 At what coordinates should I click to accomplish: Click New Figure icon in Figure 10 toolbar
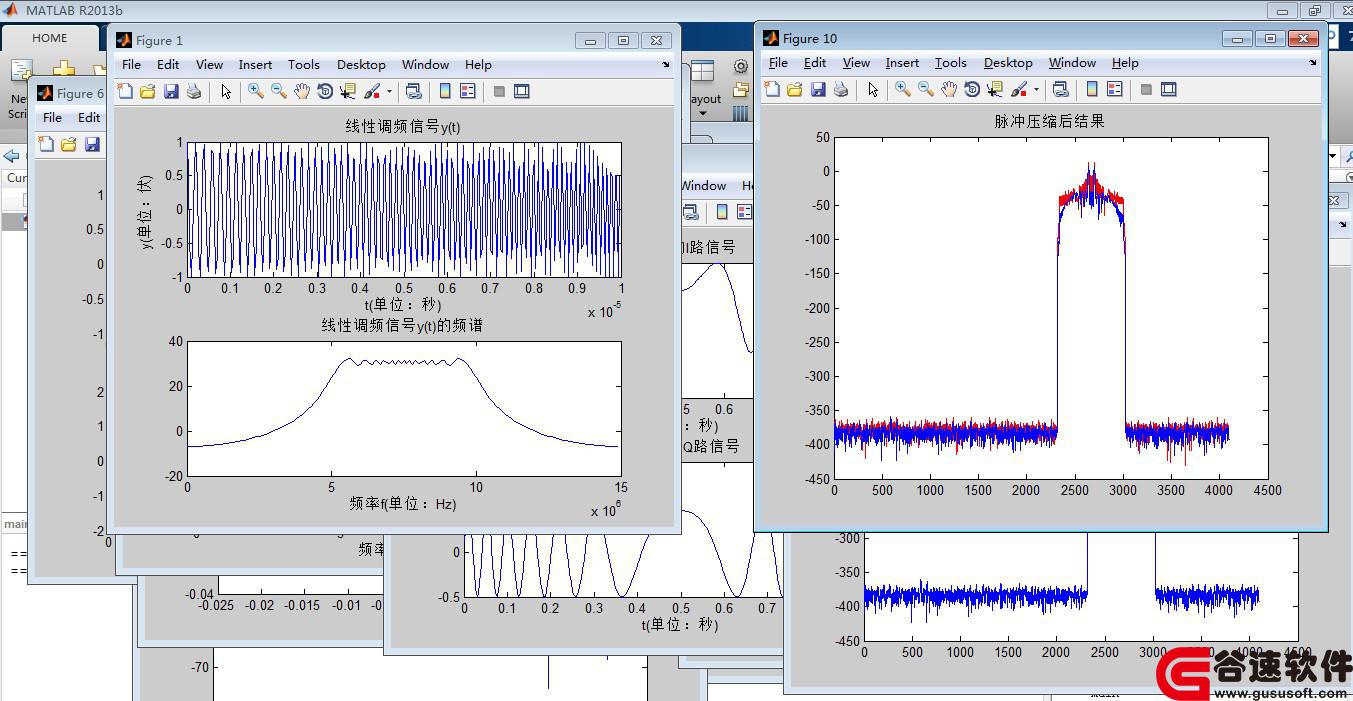click(772, 89)
